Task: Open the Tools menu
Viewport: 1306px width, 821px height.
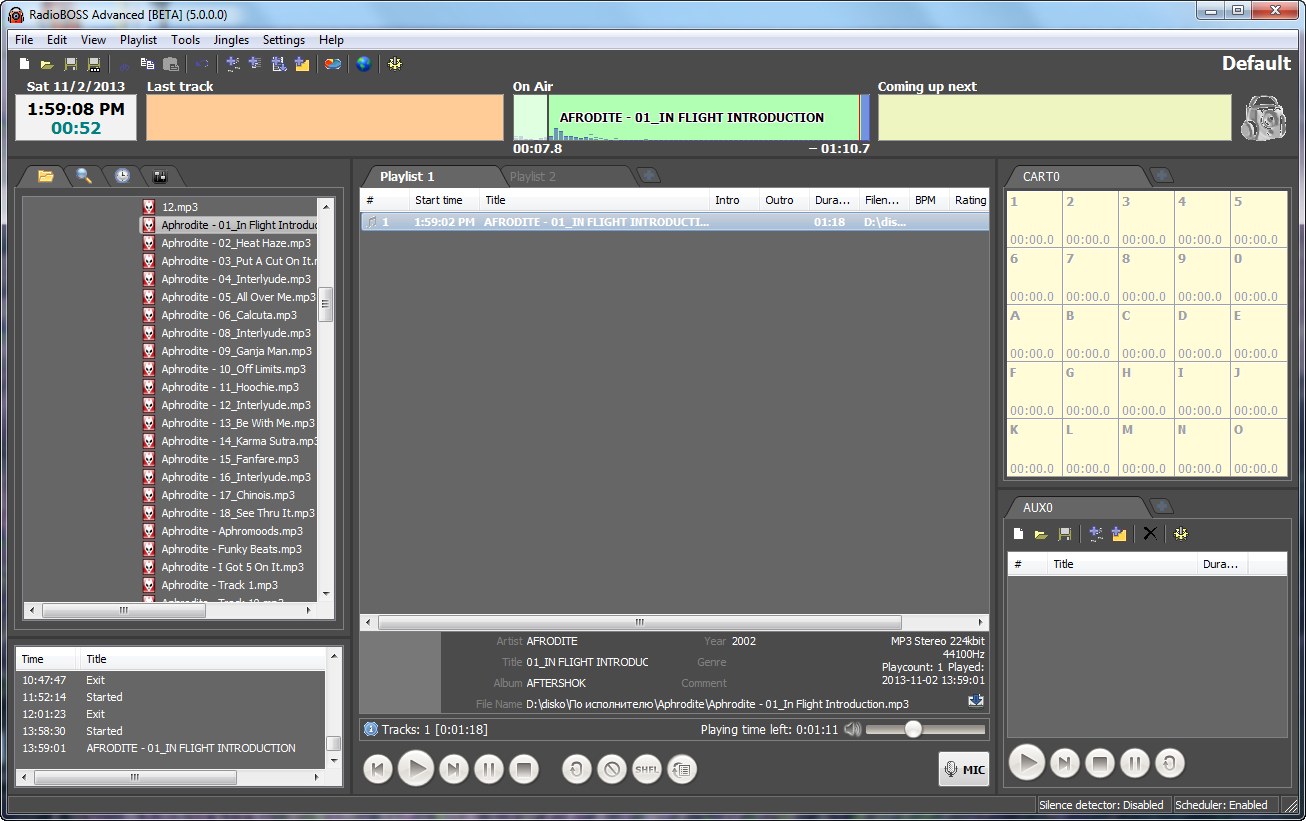Action: pyautogui.click(x=185, y=40)
